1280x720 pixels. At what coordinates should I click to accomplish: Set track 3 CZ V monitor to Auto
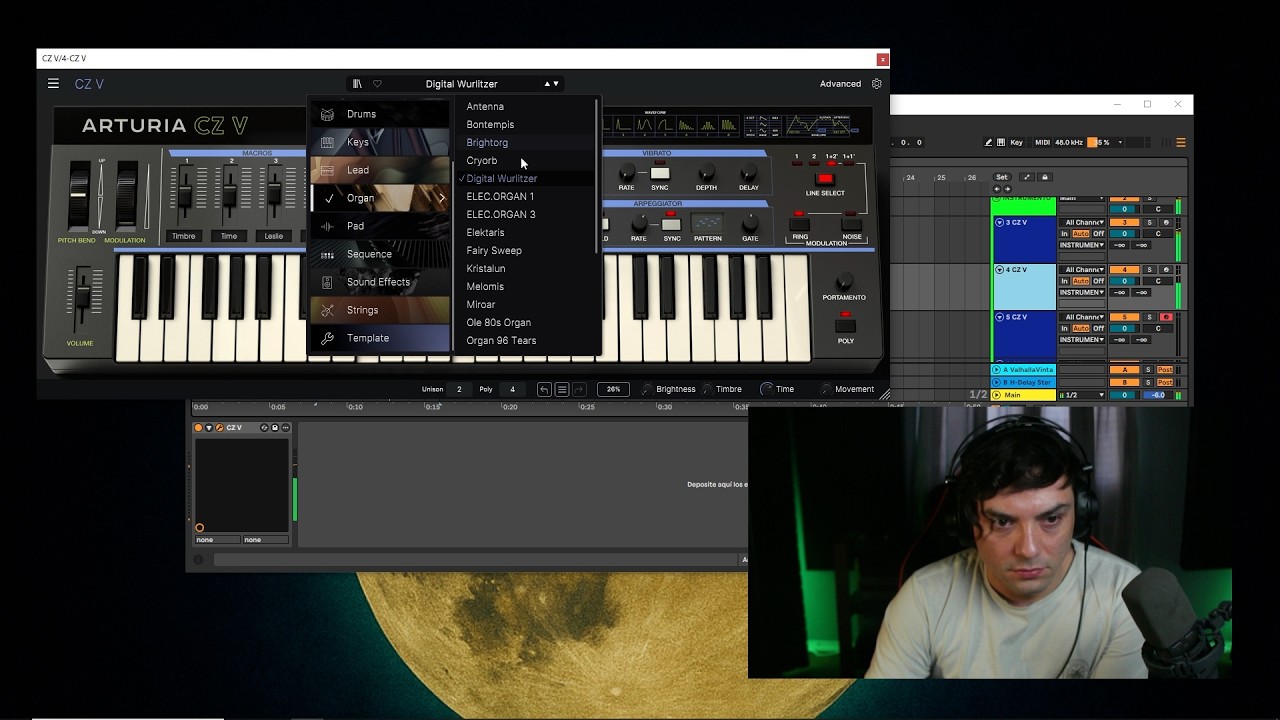click(x=1080, y=234)
